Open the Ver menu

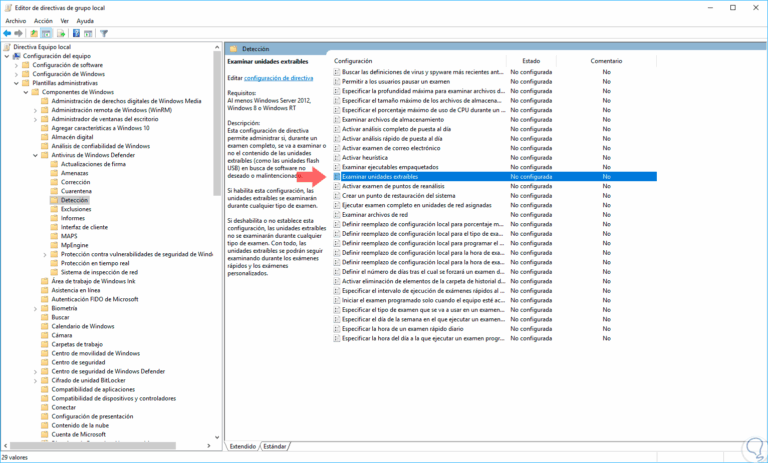coord(65,21)
